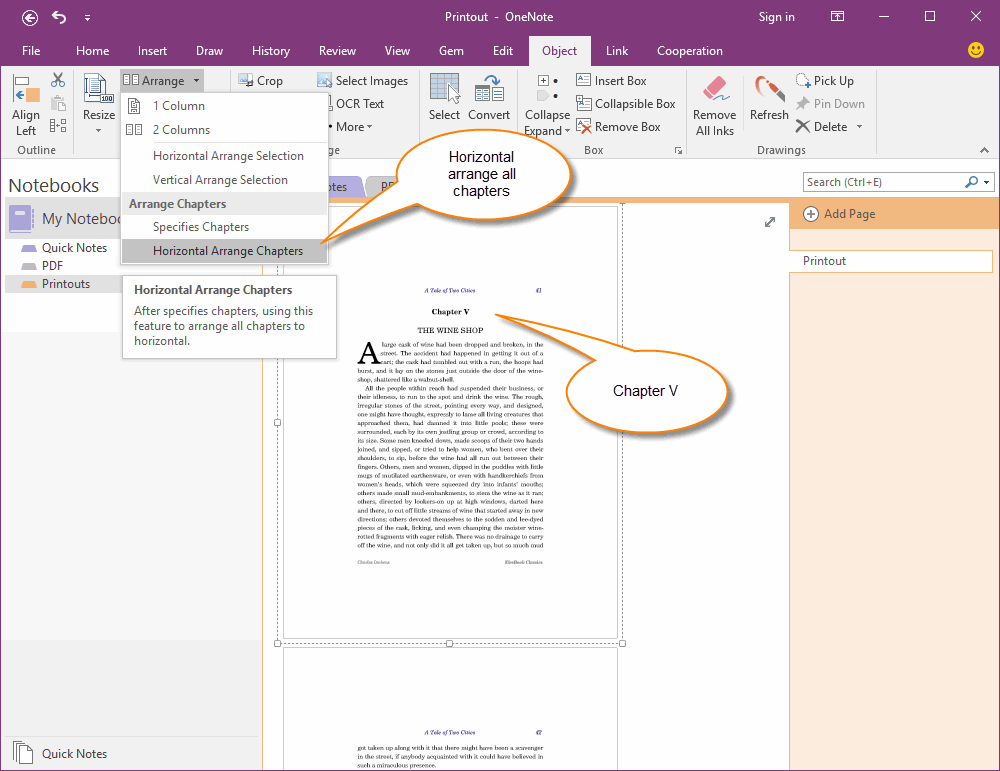Open the Review tab
1000x771 pixels.
click(x=337, y=51)
